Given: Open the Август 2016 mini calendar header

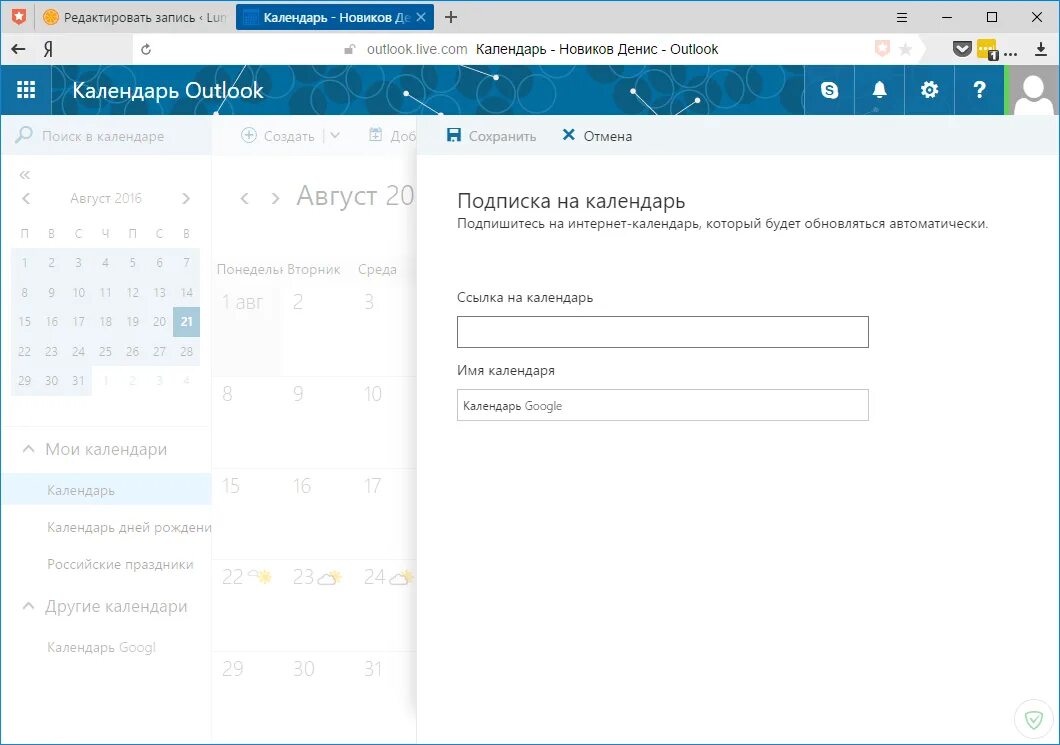Looking at the screenshot, I should click(x=106, y=198).
